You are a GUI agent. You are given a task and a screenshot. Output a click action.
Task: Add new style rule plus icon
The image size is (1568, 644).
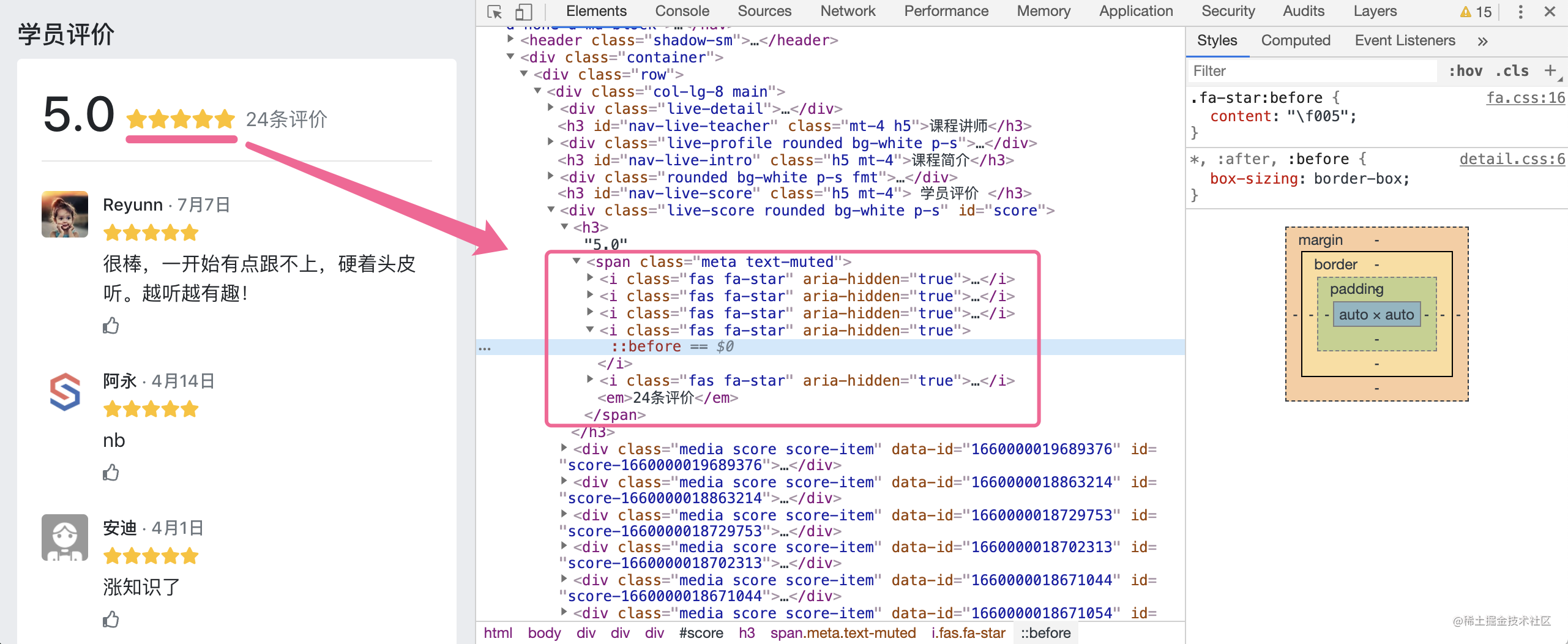(1550, 70)
